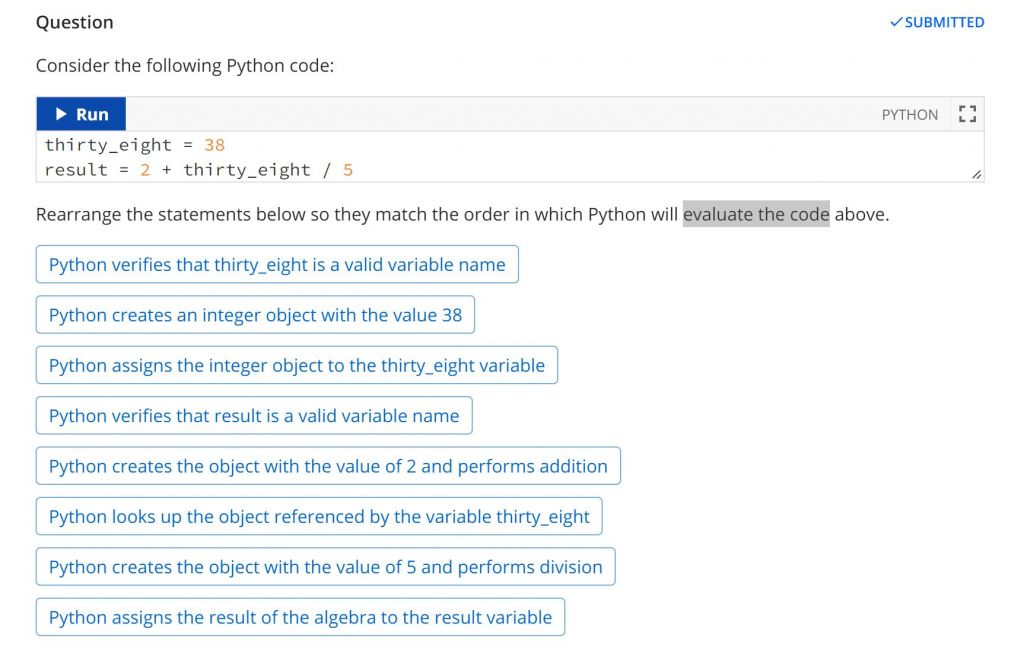The height and width of the screenshot is (648, 1024).
Task: Select the statement verifying result variable name
Action: point(254,415)
